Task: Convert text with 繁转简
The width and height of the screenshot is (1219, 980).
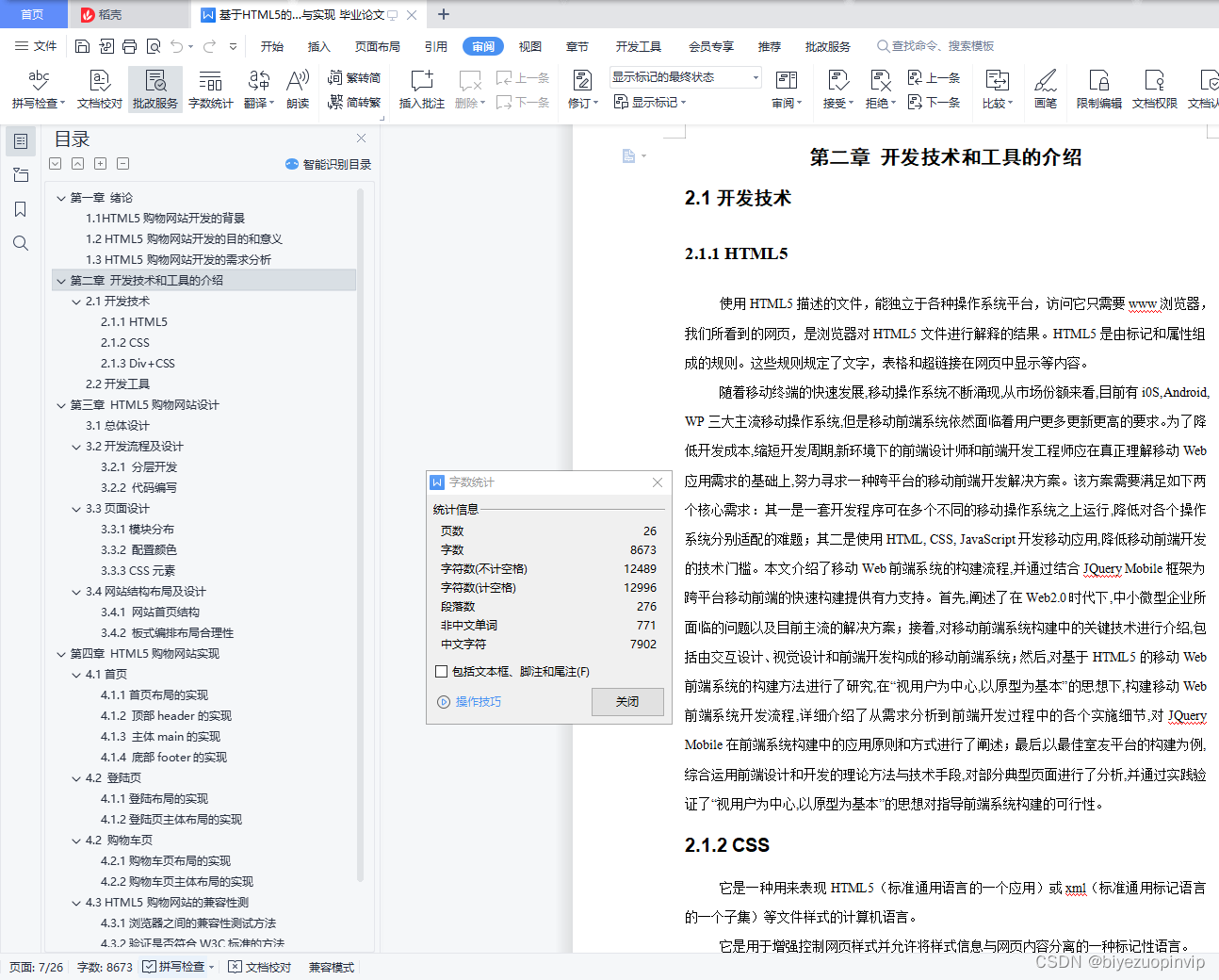Action: click(x=354, y=78)
